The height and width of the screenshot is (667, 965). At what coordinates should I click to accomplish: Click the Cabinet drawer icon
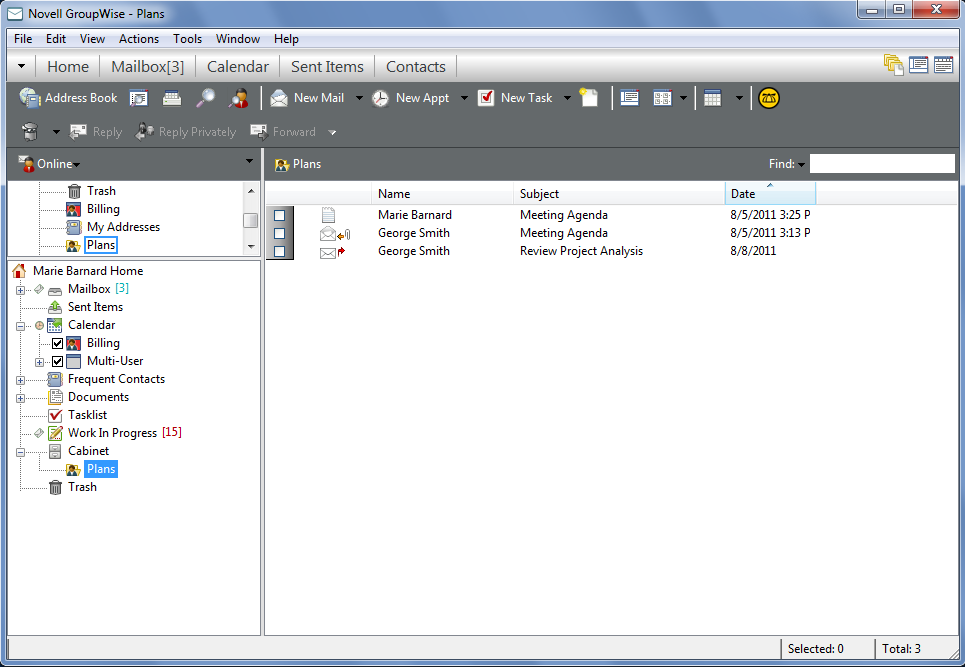pos(55,451)
